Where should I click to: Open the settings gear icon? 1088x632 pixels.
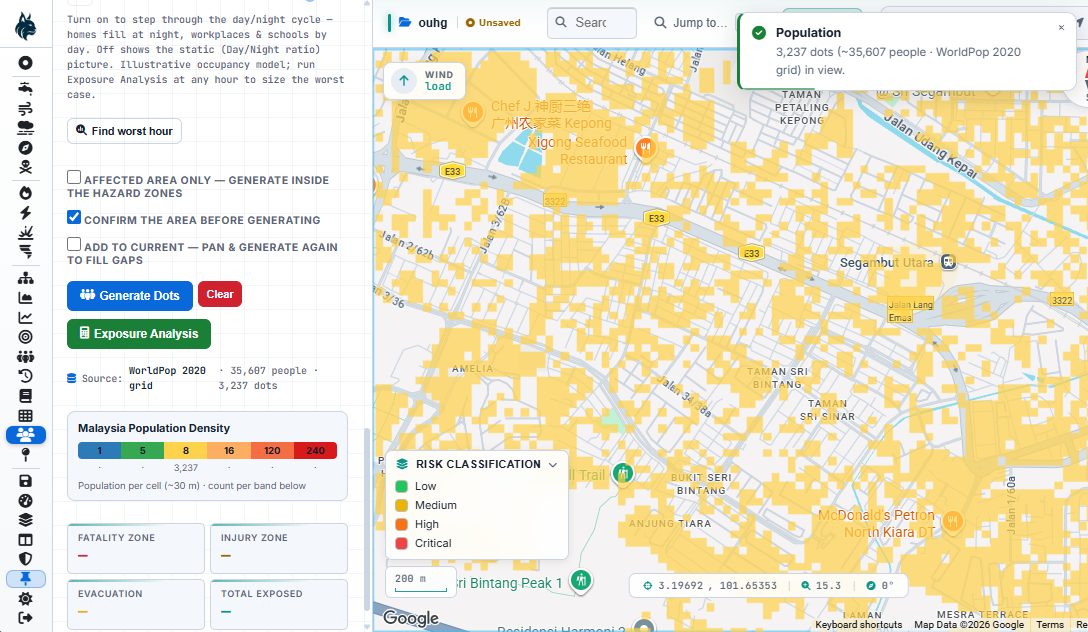tap(26, 598)
